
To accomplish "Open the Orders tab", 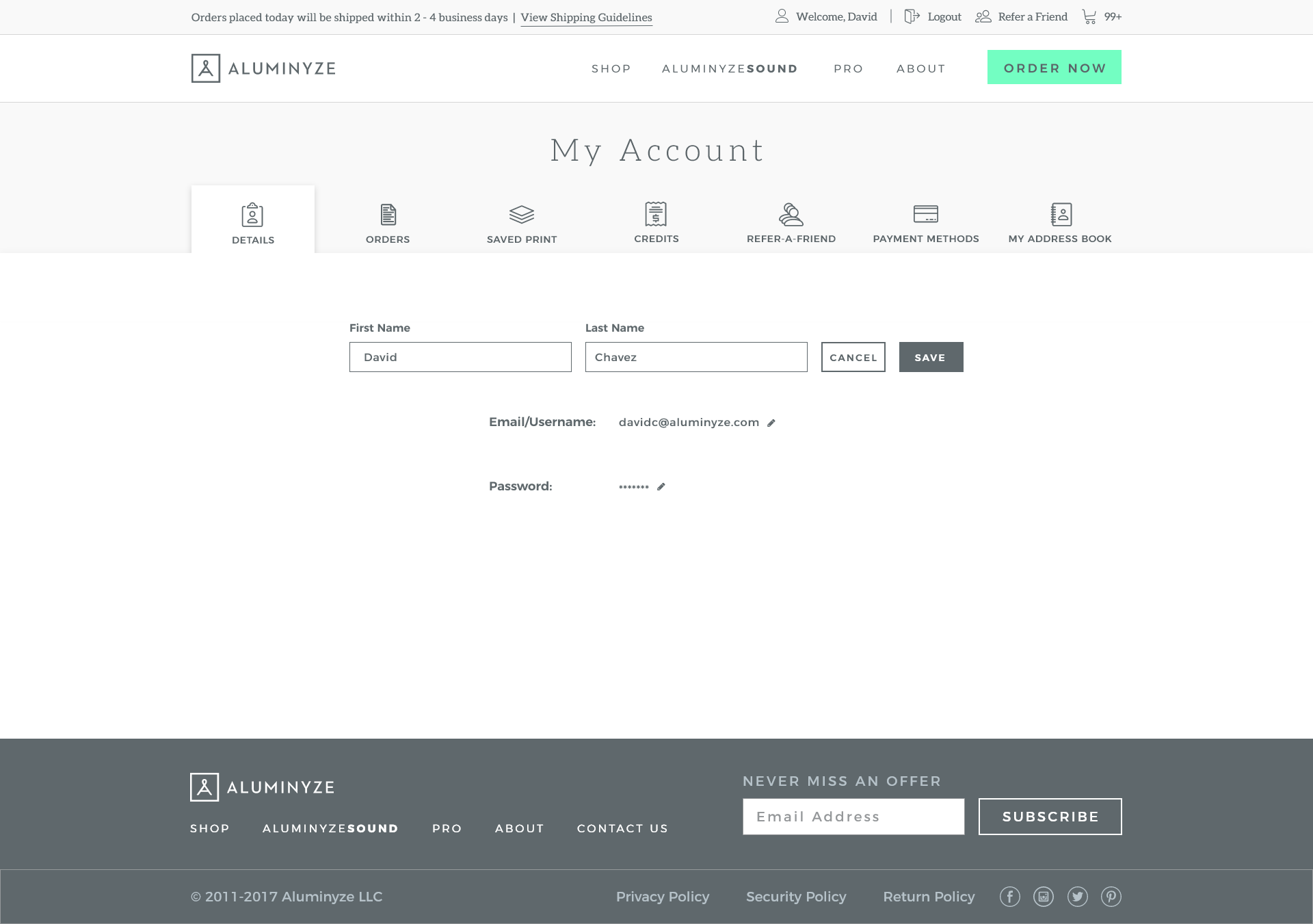I will coord(388,223).
